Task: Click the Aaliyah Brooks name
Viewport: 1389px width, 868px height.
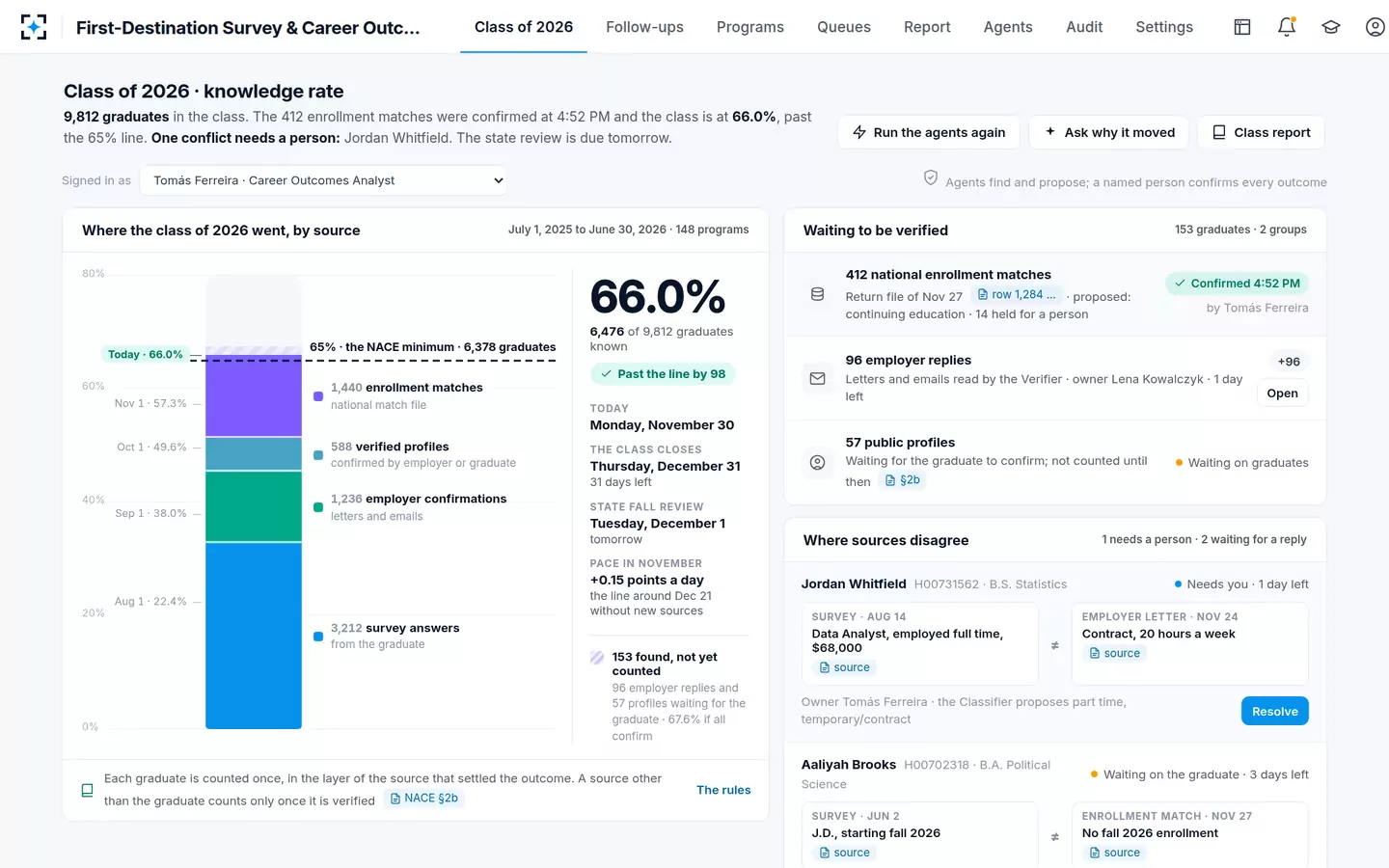Action: point(849,765)
